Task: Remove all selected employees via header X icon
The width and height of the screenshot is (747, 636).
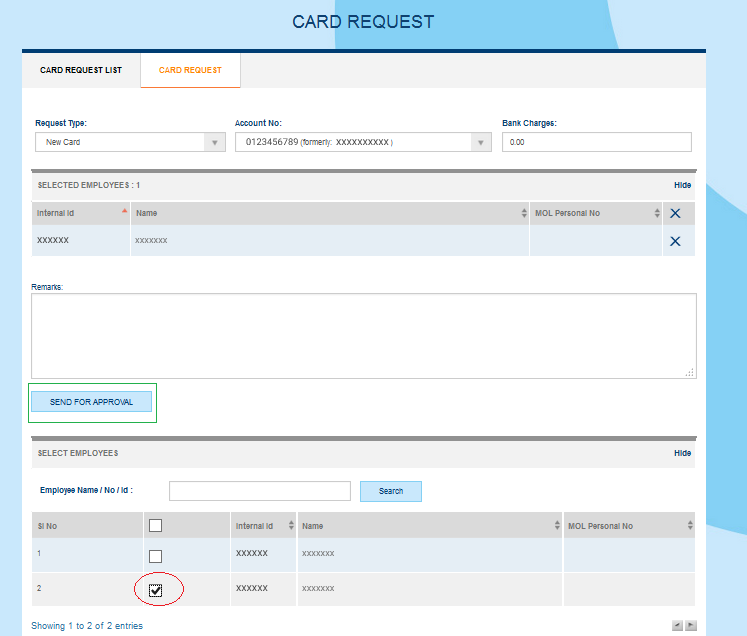Action: point(675,213)
